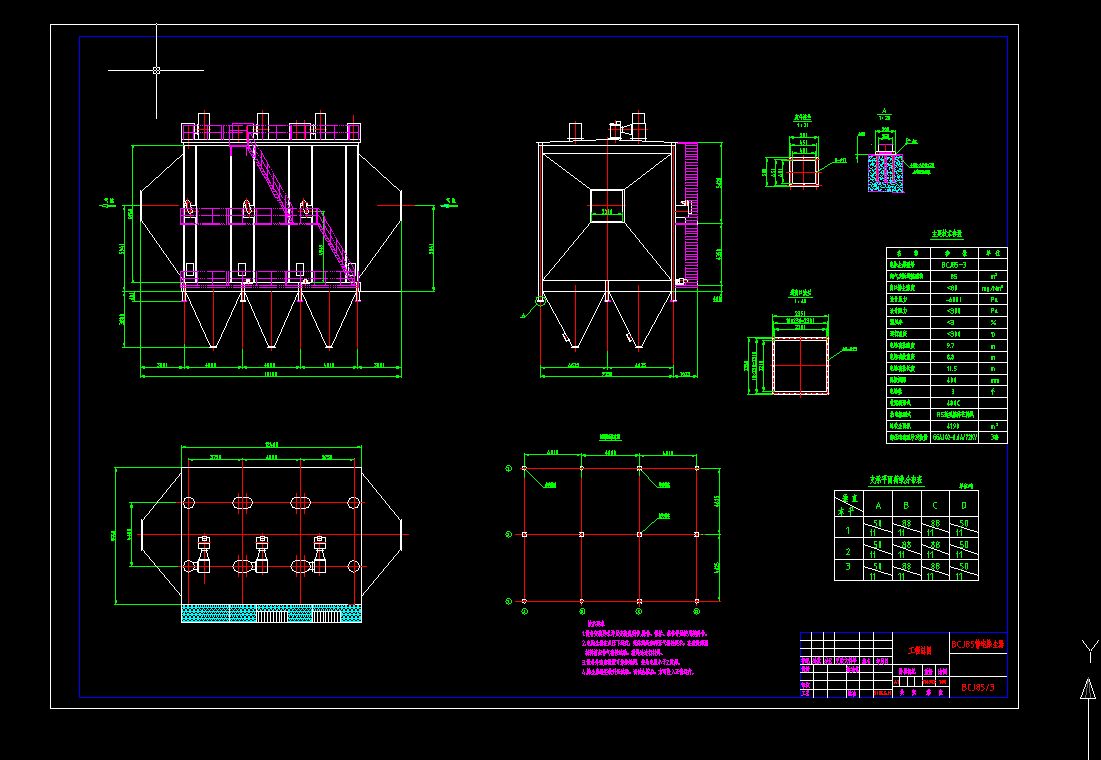
Task: Click row label 2 in load table
Action: pyautogui.click(x=848, y=550)
